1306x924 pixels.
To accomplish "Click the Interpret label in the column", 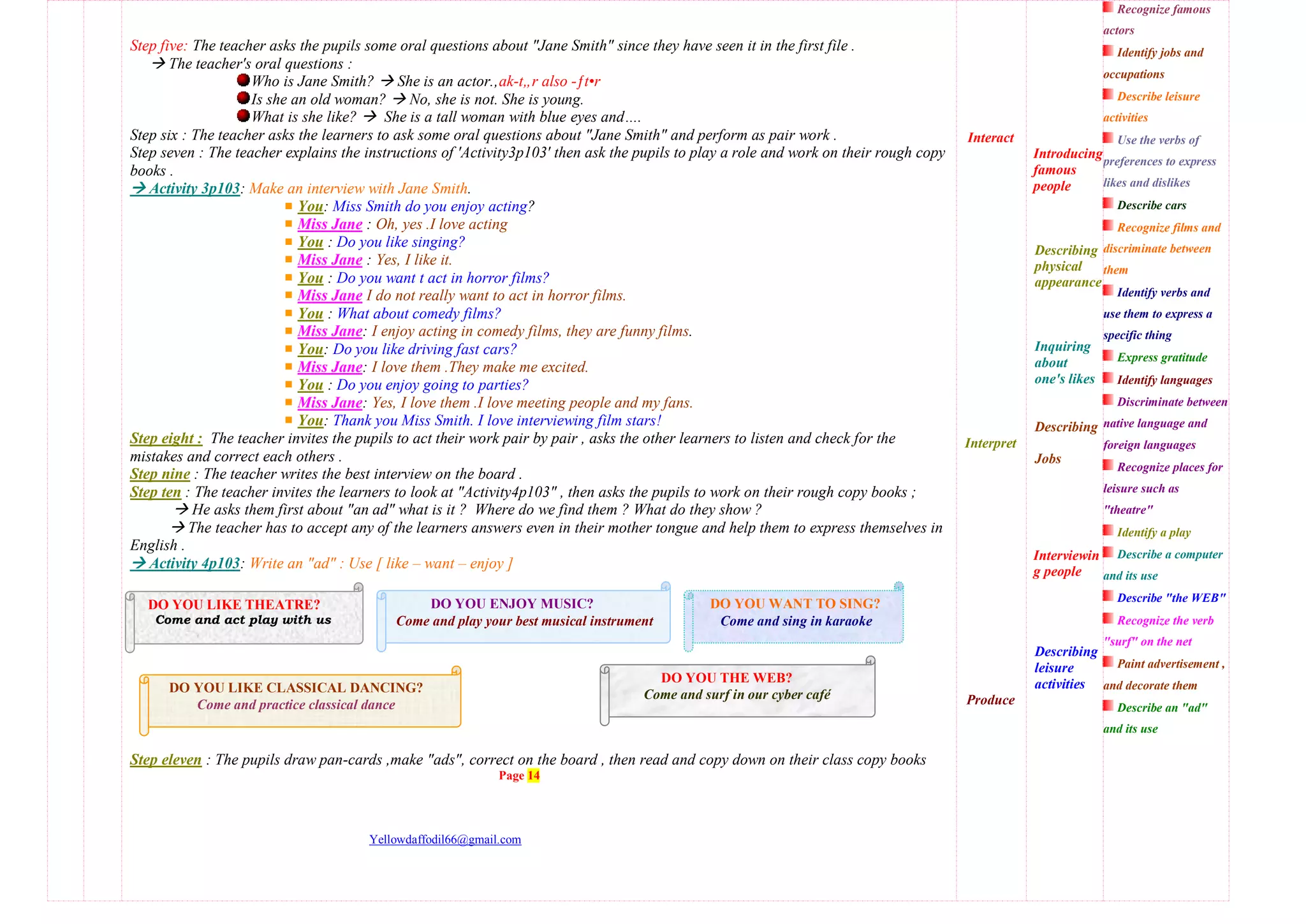I will 990,443.
